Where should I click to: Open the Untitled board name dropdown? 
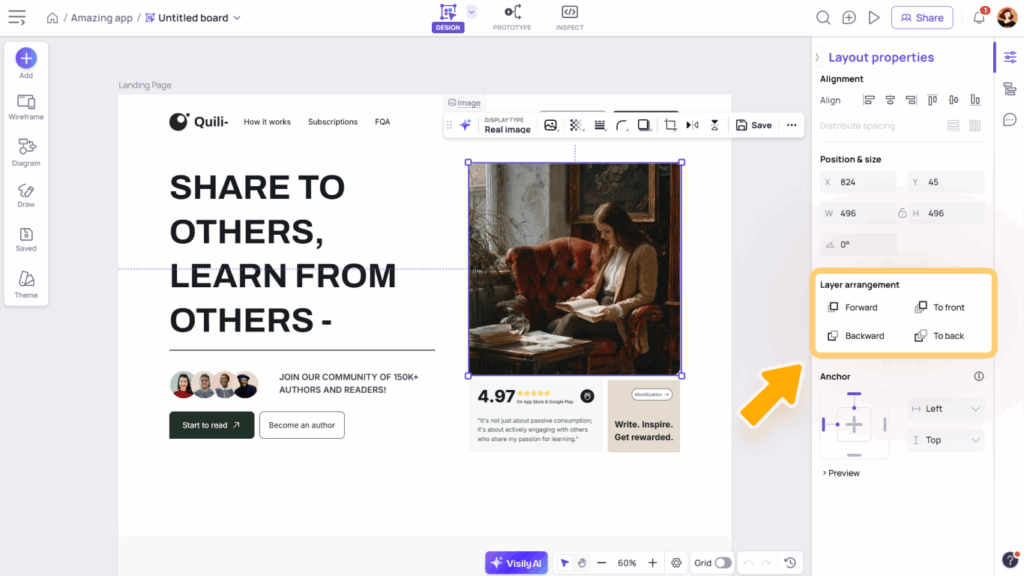(x=237, y=18)
